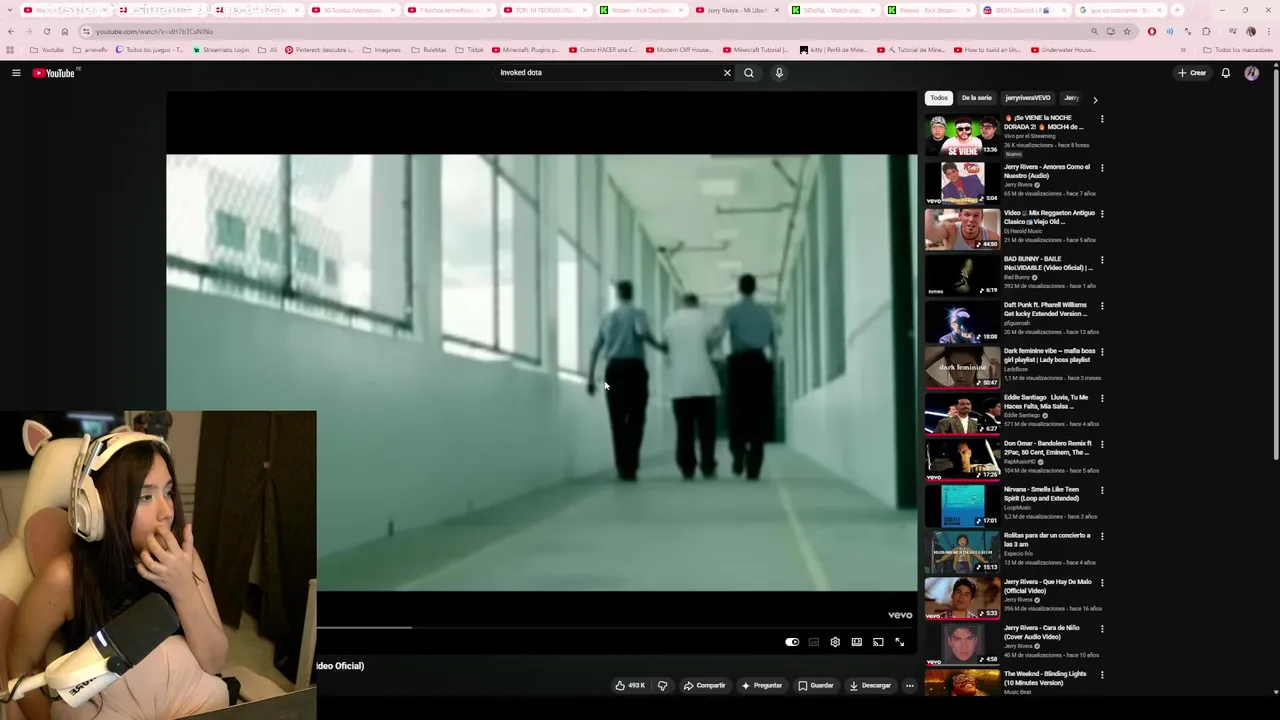Screen dimensions: 1280x720
Task: Open options for NOCHE DORADA video
Action: [1102, 120]
